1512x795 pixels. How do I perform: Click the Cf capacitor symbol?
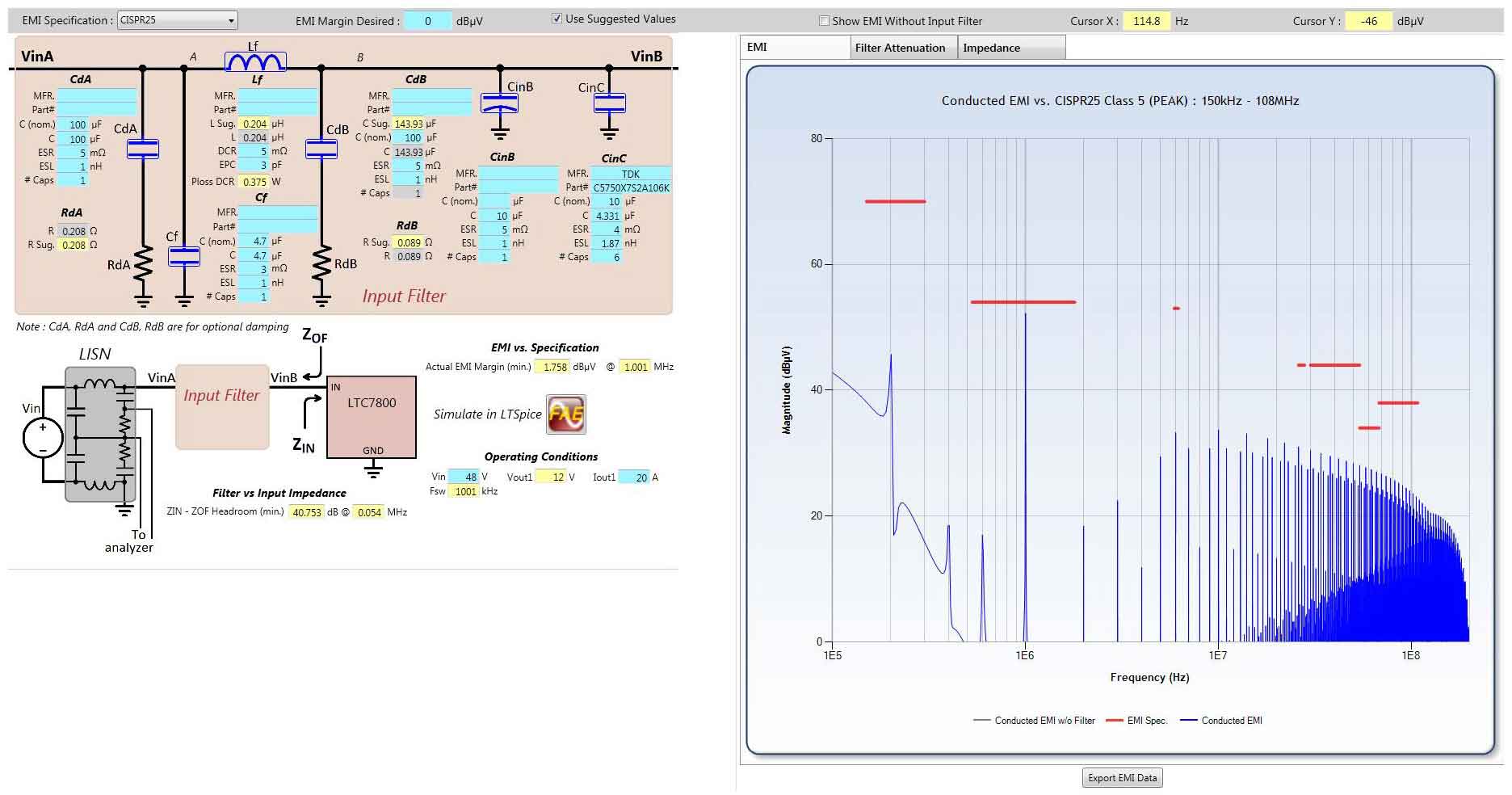tap(184, 257)
